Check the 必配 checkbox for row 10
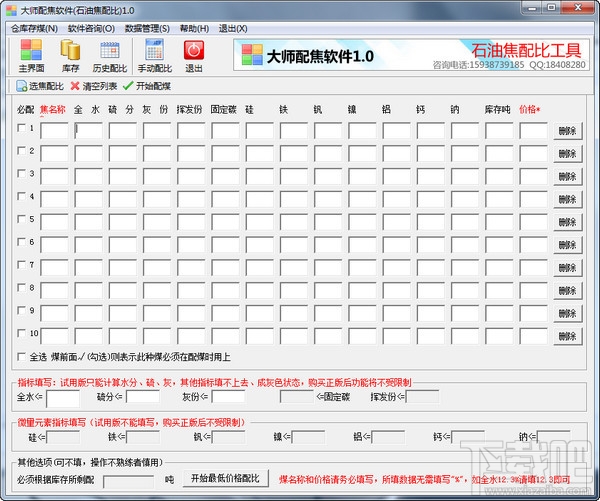 point(21,333)
